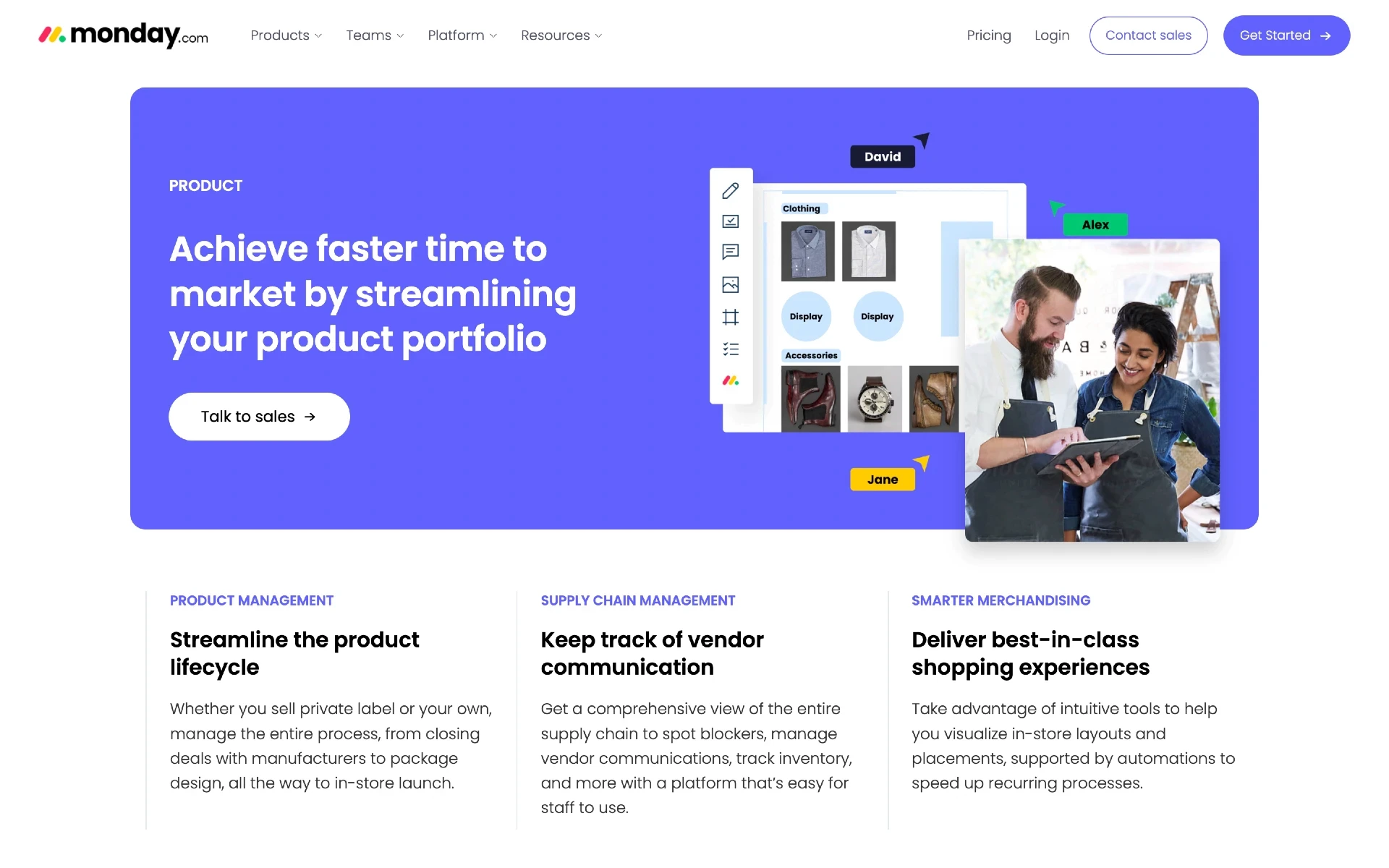
Task: Click the image/media icon in toolbar
Action: point(730,285)
